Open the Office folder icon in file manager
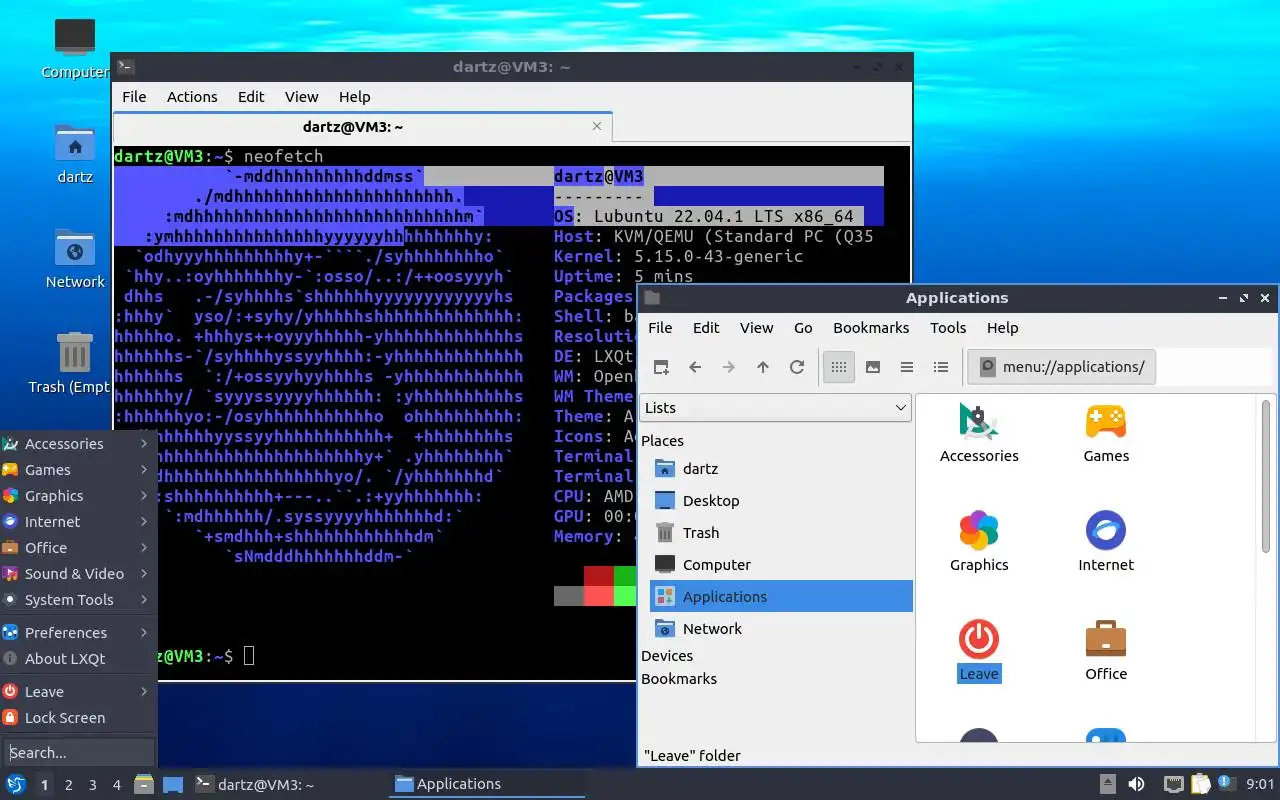1280x800 pixels. [1106, 650]
